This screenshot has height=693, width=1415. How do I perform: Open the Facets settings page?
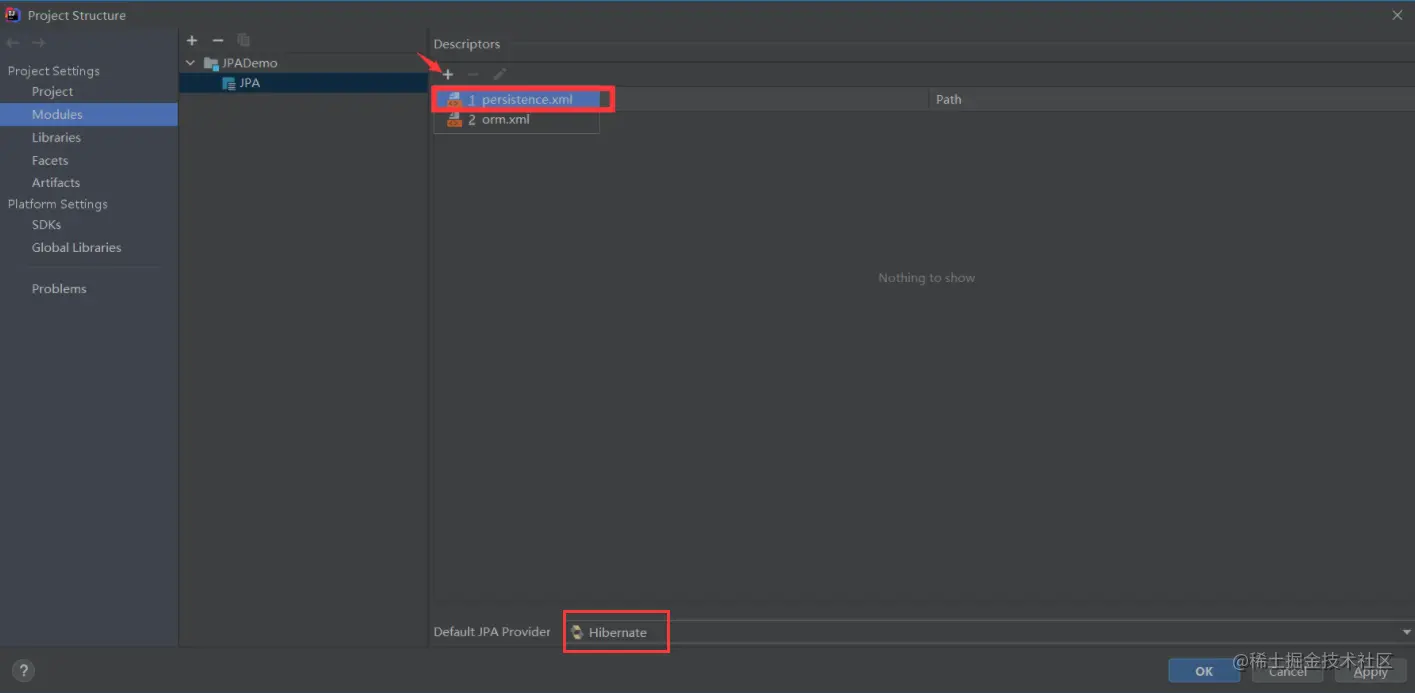(50, 160)
